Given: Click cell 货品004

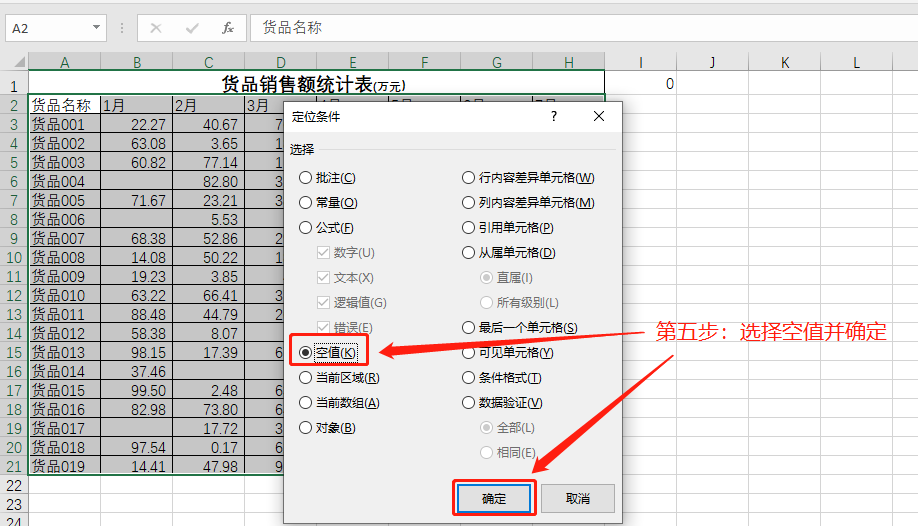Looking at the screenshot, I should click(64, 181).
